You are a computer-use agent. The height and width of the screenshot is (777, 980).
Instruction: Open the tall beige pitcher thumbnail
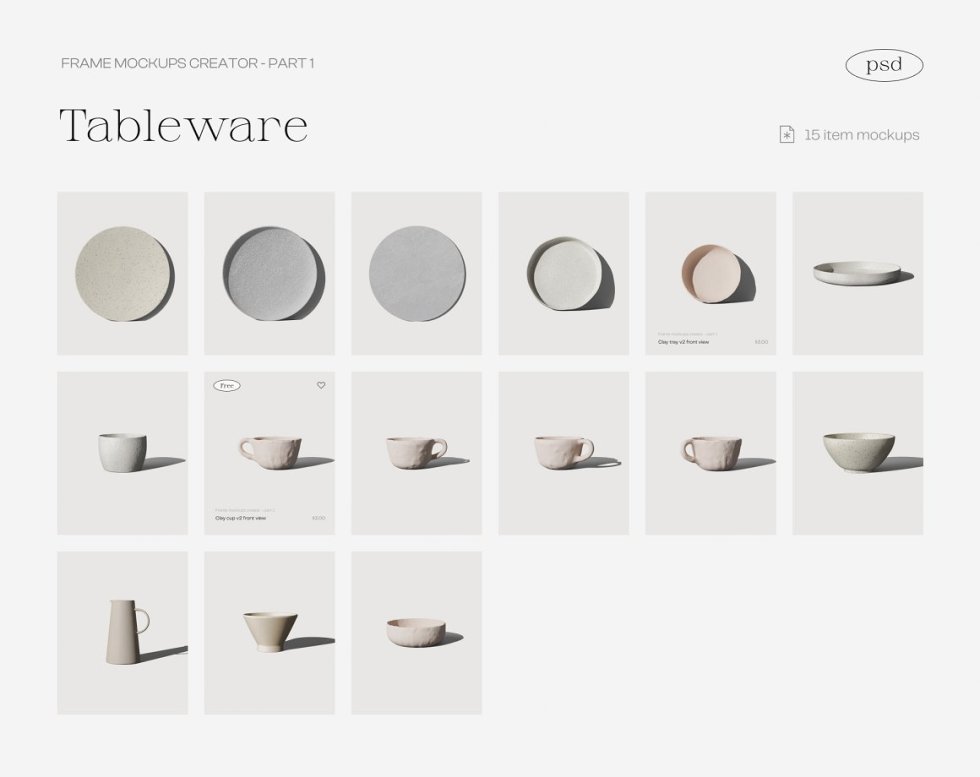coord(122,633)
